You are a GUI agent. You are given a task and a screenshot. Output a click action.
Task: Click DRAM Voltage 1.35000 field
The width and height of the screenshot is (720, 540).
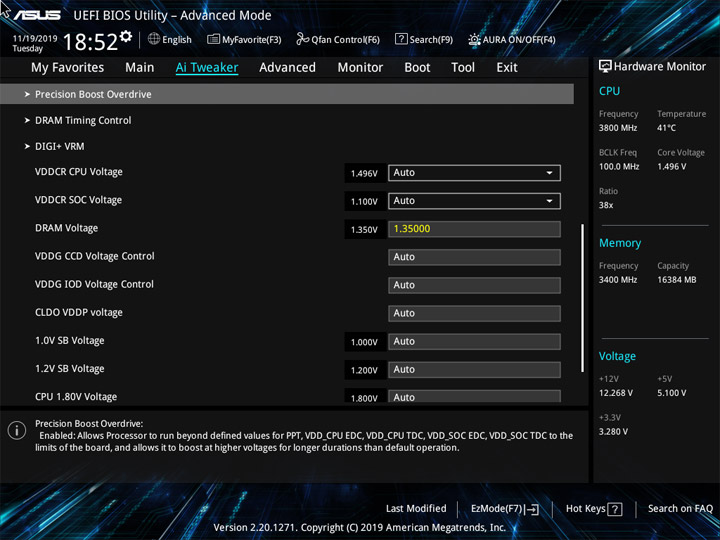tap(474, 229)
